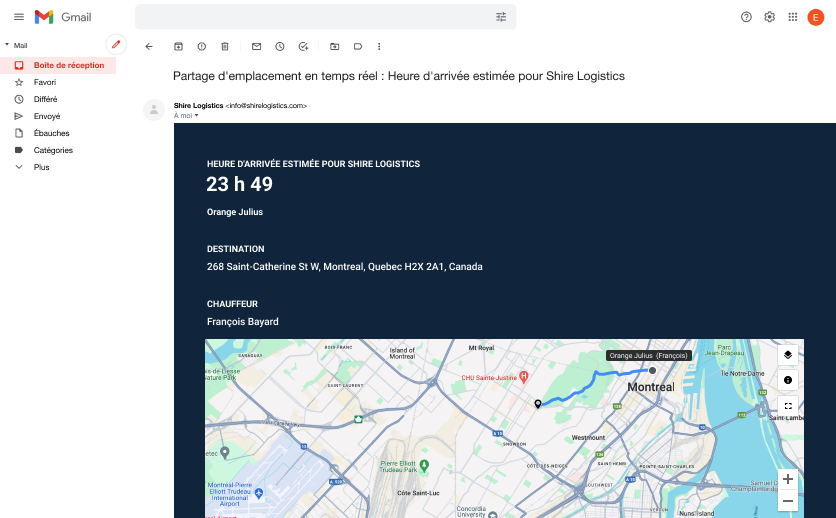Click the email subject line
This screenshot has width=836, height=518.
point(399,76)
